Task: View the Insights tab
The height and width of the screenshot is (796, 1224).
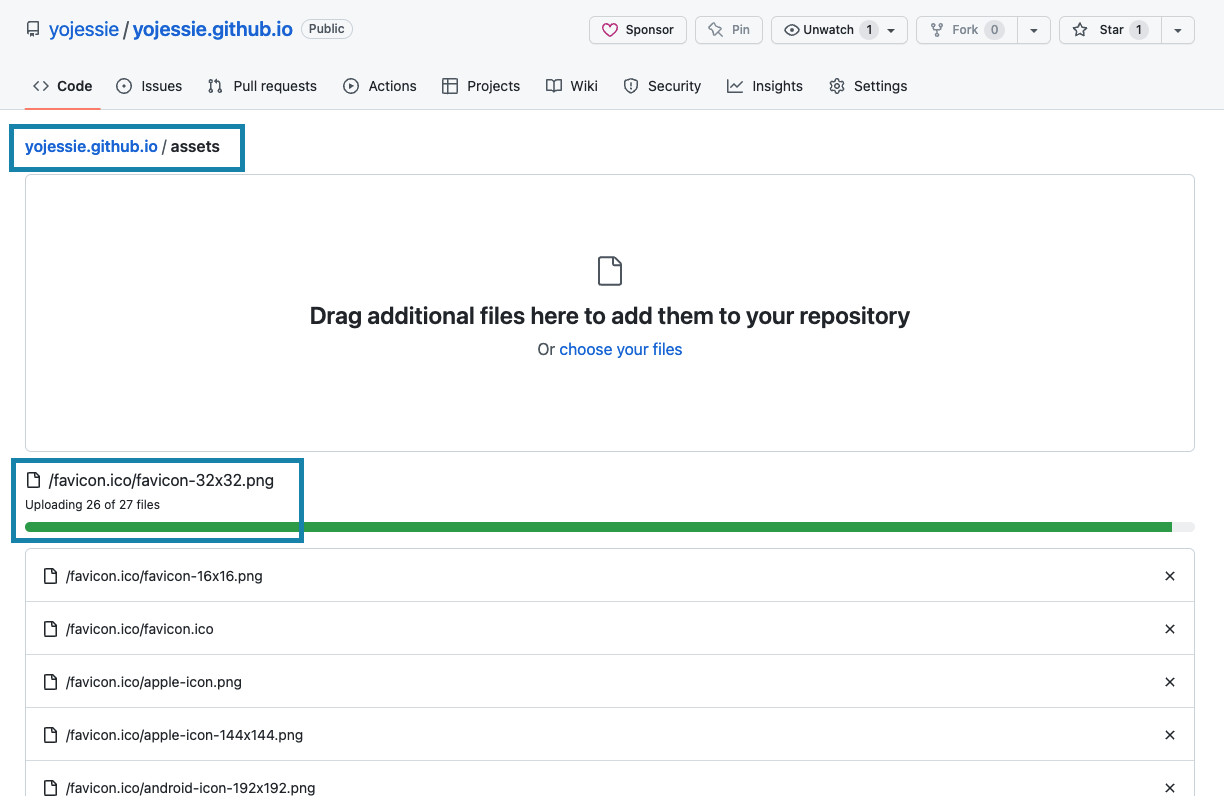Action: [x=765, y=86]
